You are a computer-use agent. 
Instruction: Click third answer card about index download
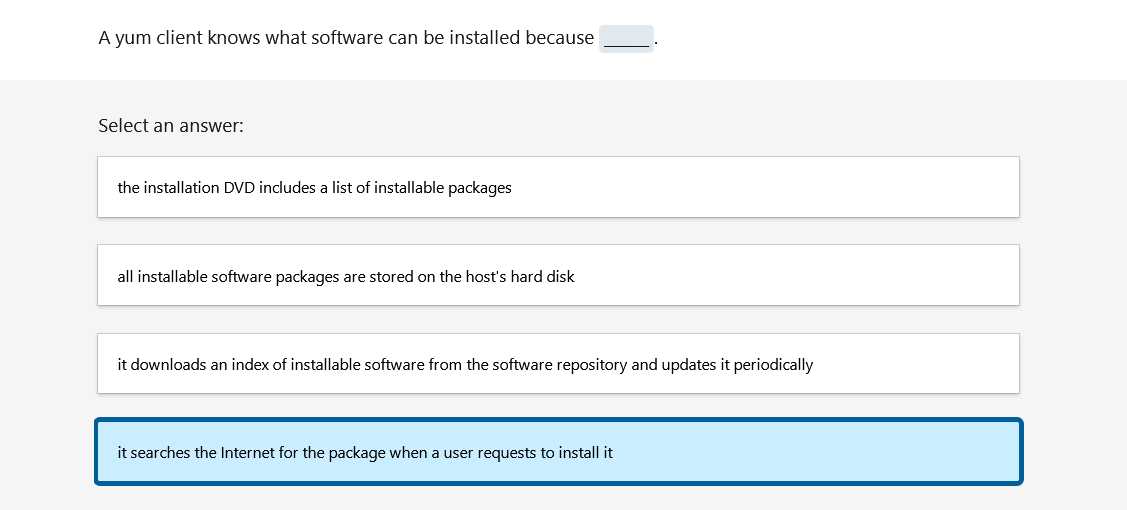pos(558,363)
